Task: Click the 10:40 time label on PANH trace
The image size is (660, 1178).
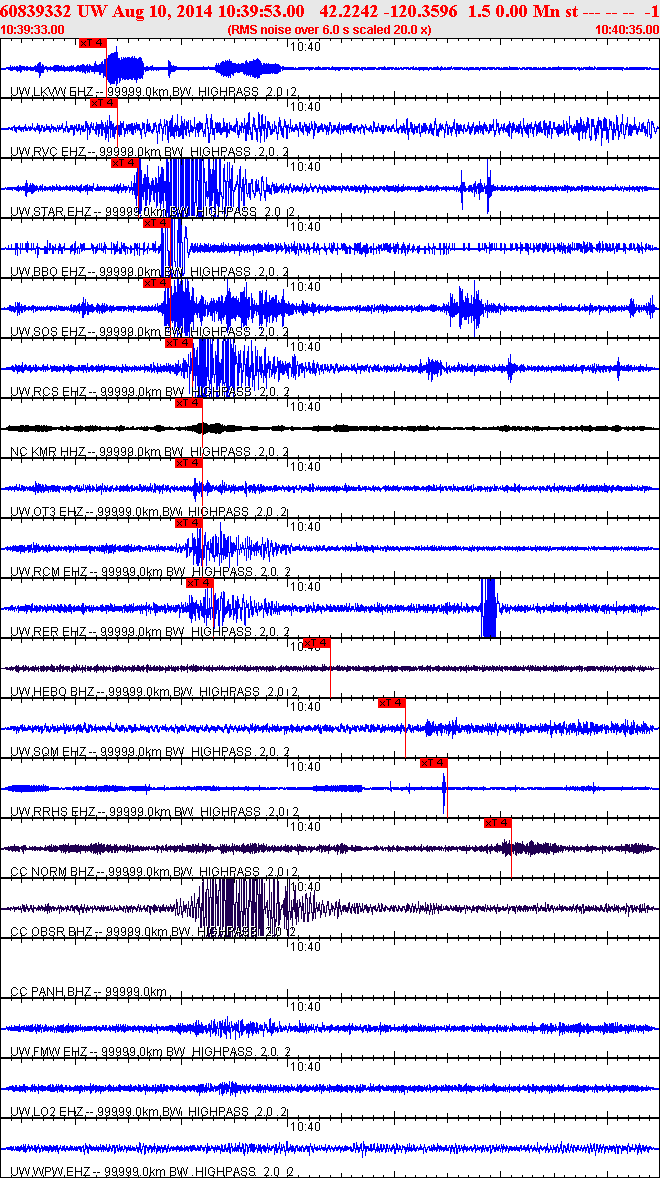Action: 306,947
